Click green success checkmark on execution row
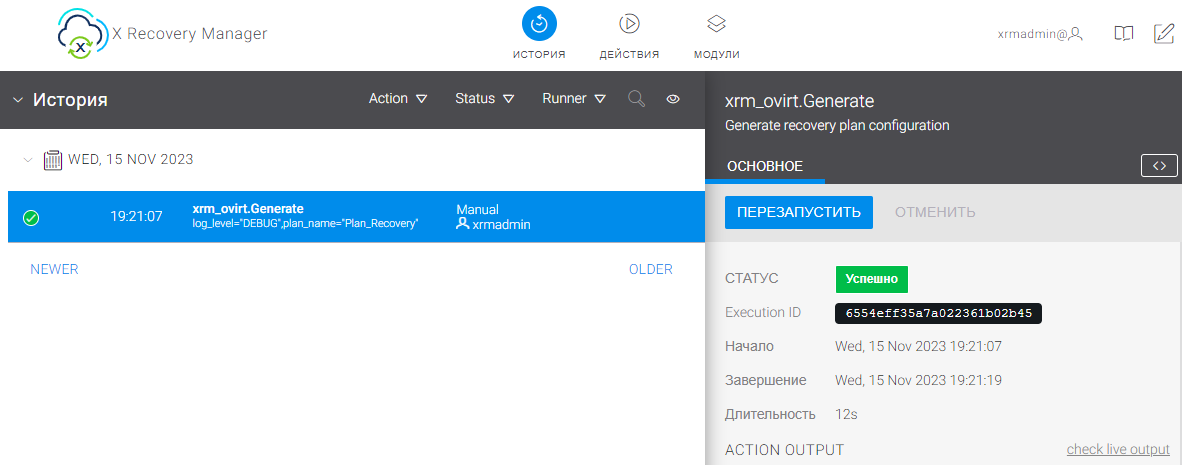The image size is (1182, 465). (31, 217)
